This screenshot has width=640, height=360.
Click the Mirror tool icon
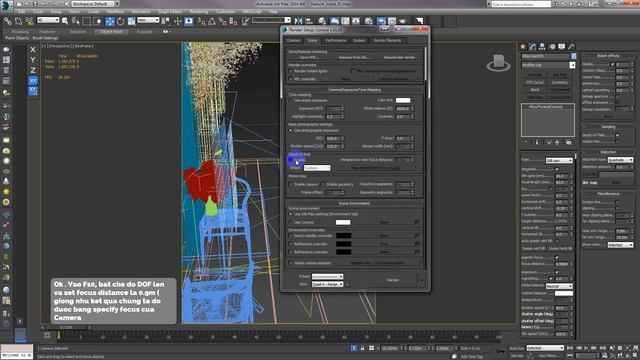click(x=298, y=21)
